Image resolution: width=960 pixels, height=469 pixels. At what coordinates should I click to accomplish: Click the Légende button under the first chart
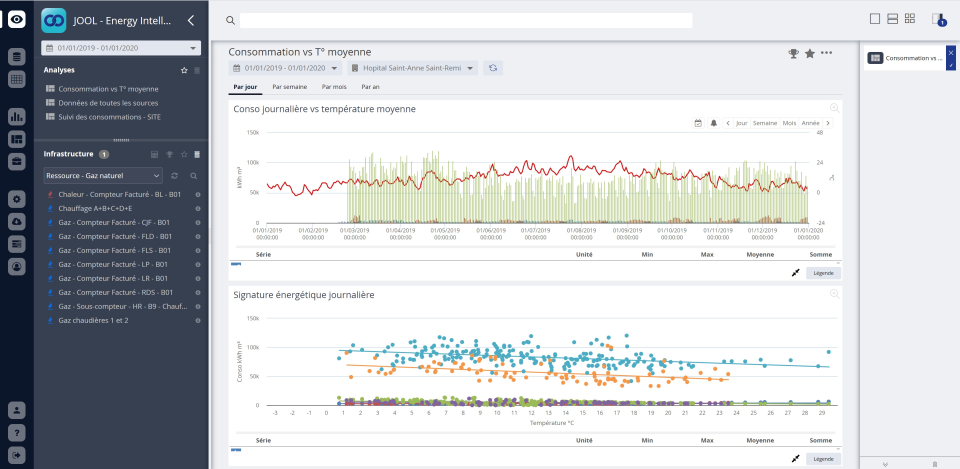coord(823,272)
